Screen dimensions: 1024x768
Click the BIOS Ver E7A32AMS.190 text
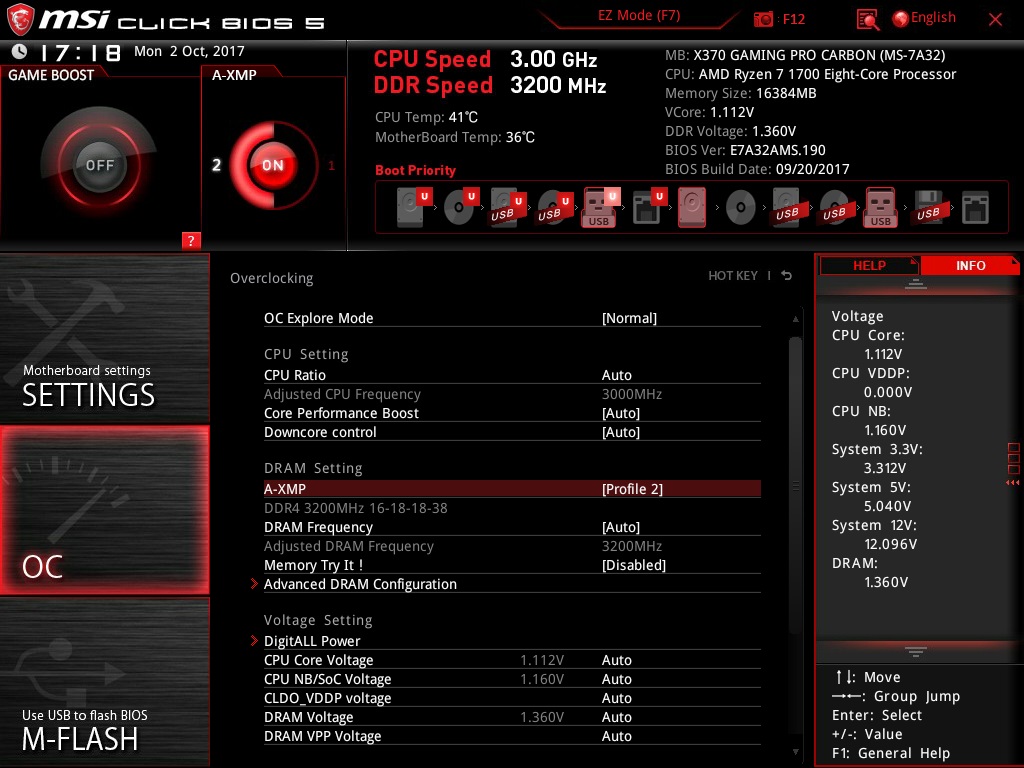pos(745,150)
